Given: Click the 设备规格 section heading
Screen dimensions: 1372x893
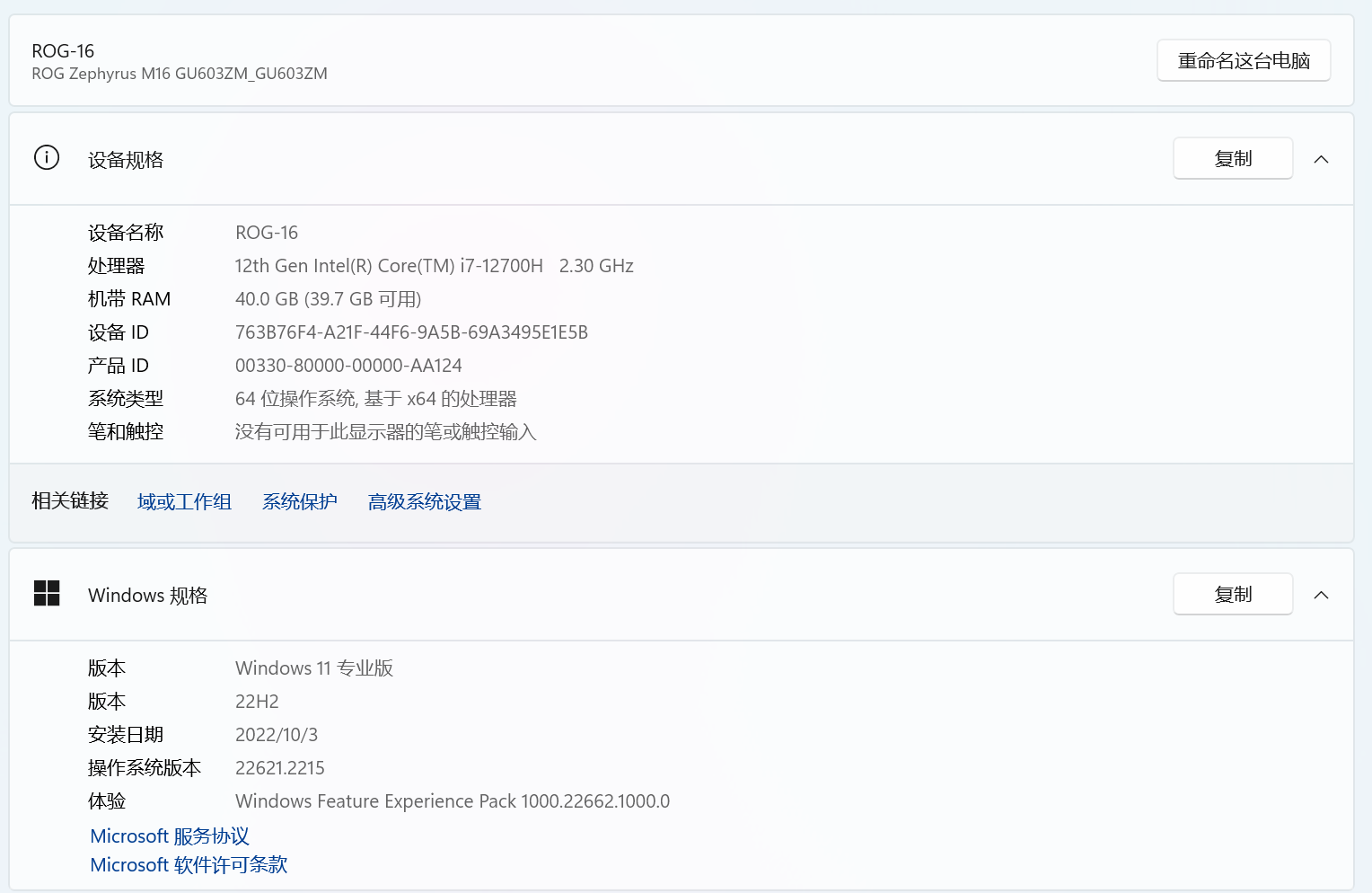Looking at the screenshot, I should tap(126, 160).
